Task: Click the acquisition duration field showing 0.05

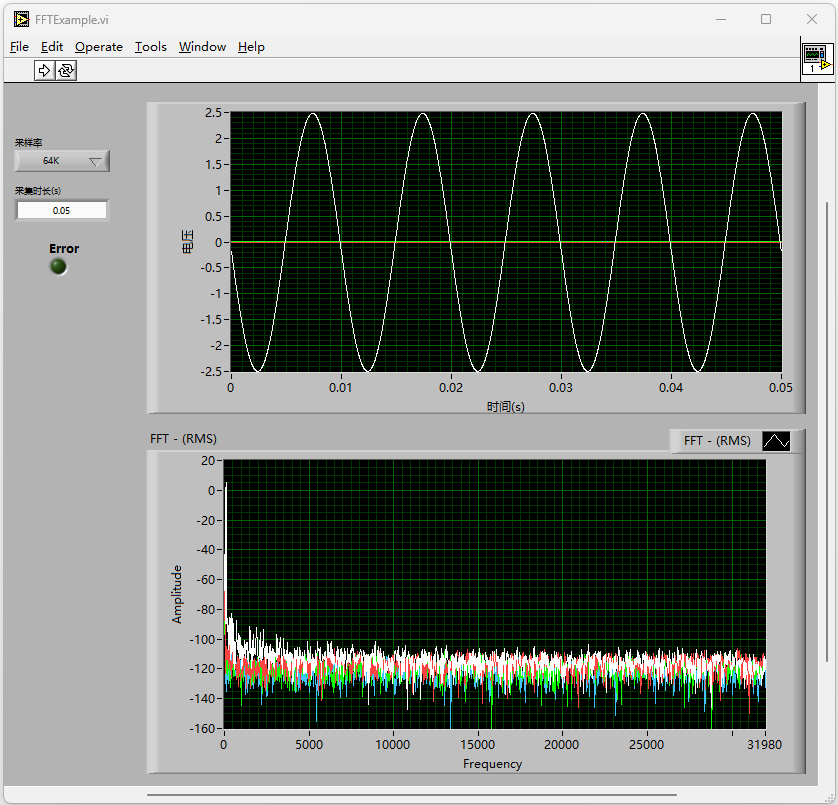Action: [61, 210]
